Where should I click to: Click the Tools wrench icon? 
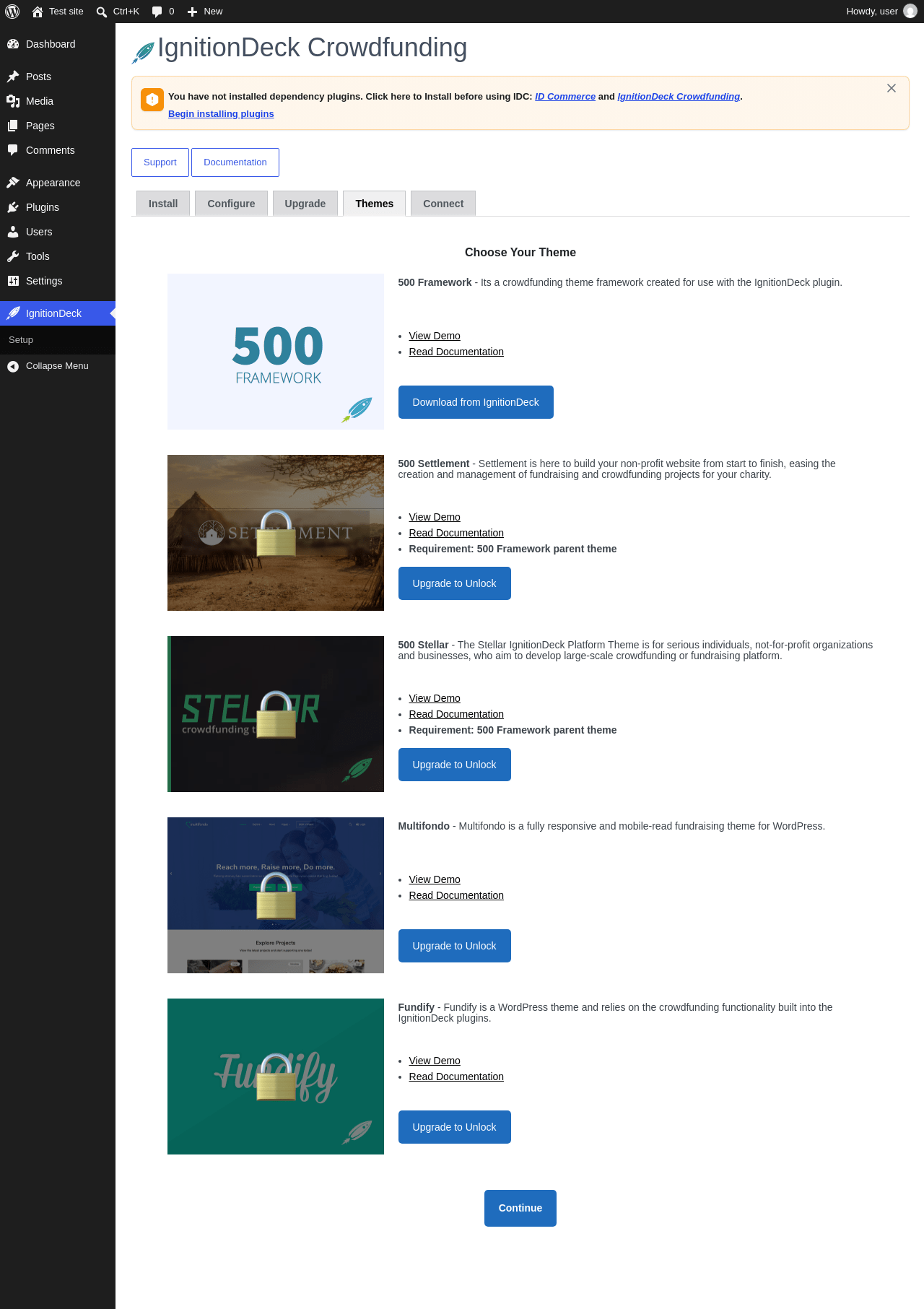13,256
